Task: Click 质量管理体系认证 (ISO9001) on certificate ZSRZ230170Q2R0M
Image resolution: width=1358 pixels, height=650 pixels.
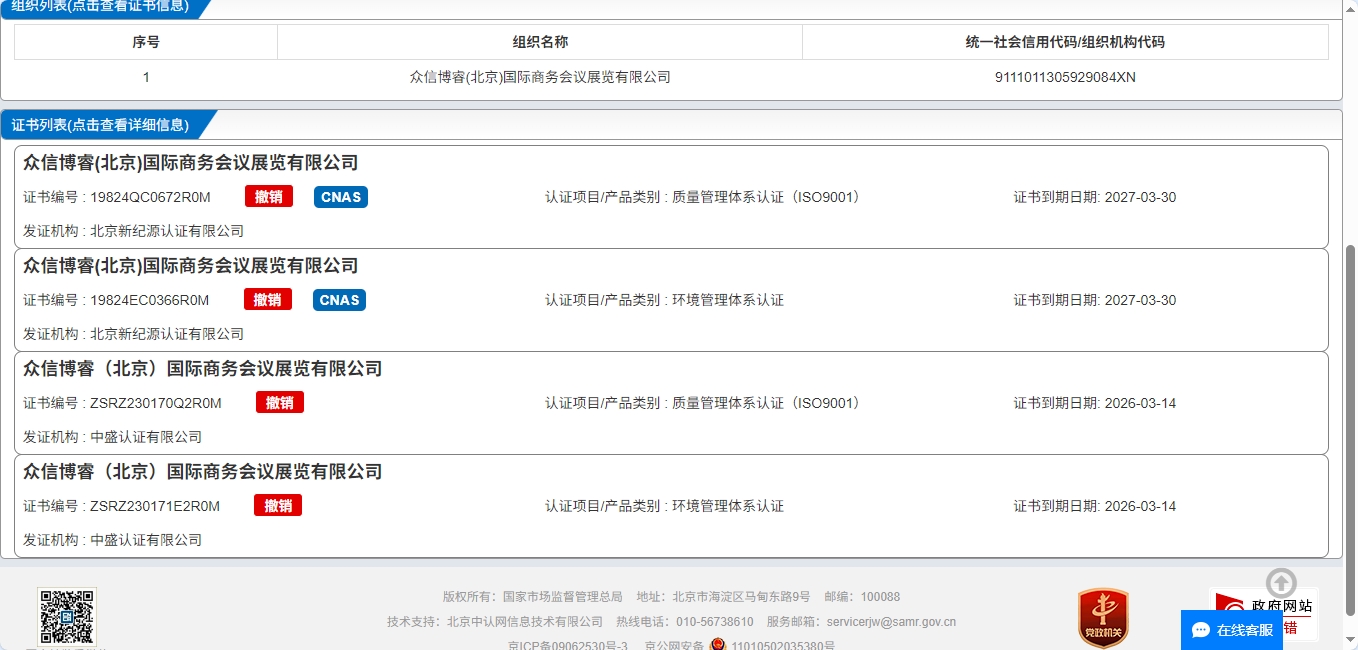Action: (x=766, y=403)
